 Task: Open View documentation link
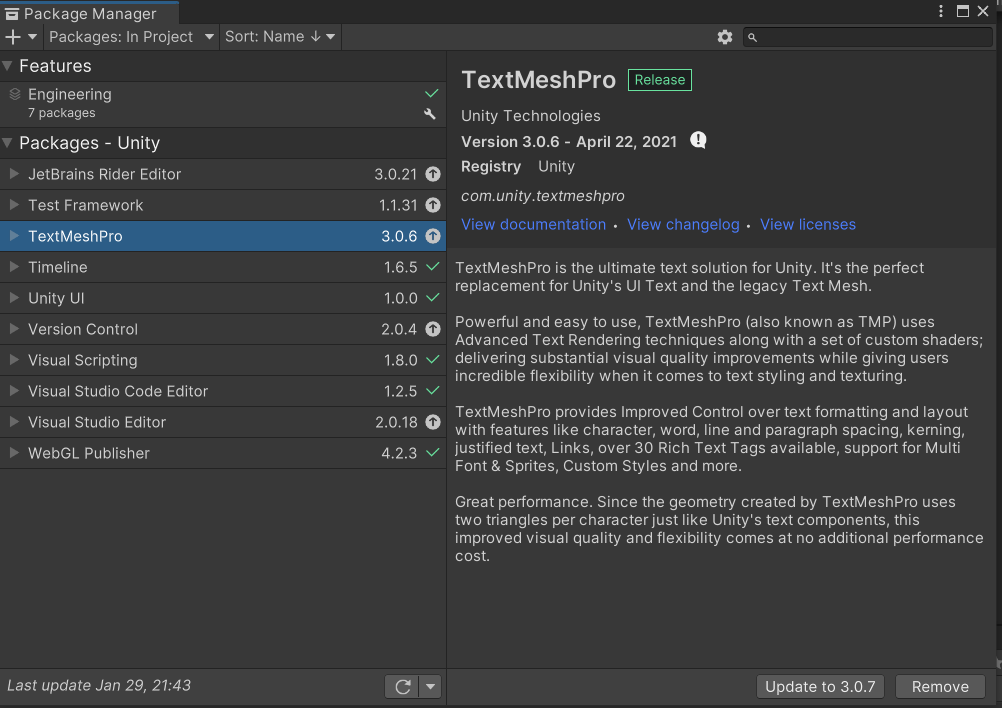(534, 224)
